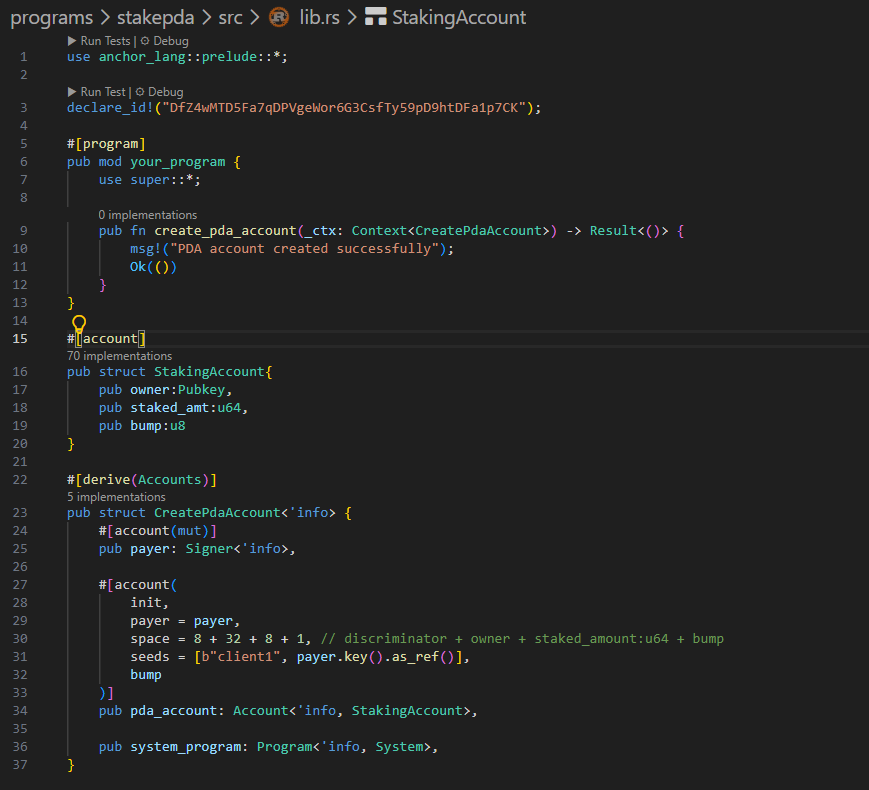The width and height of the screenshot is (869, 790).
Task: Click b"client1" seed literal
Action: coord(241,657)
